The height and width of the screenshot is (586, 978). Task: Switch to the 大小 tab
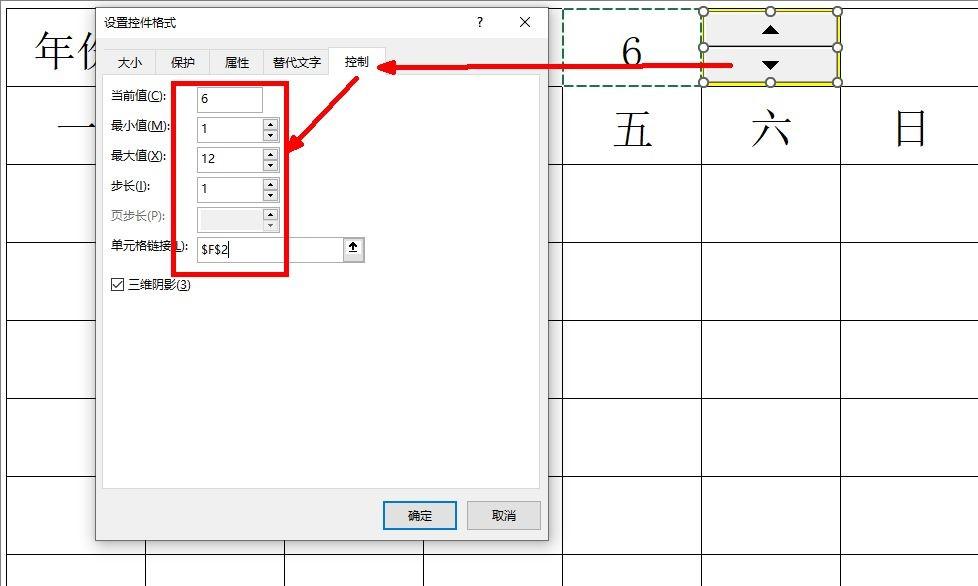click(x=130, y=62)
